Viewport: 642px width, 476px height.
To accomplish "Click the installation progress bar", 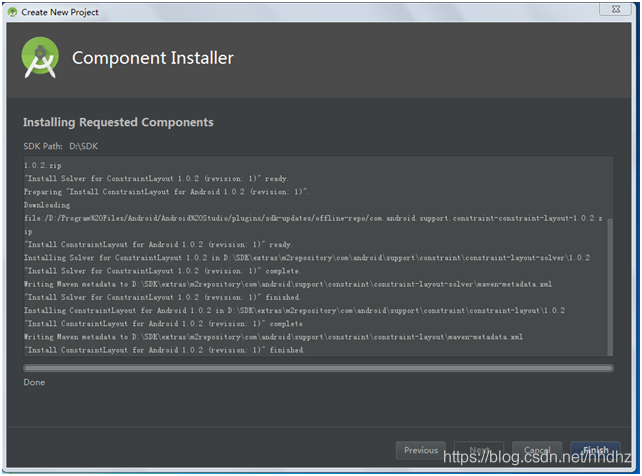I will point(318,368).
